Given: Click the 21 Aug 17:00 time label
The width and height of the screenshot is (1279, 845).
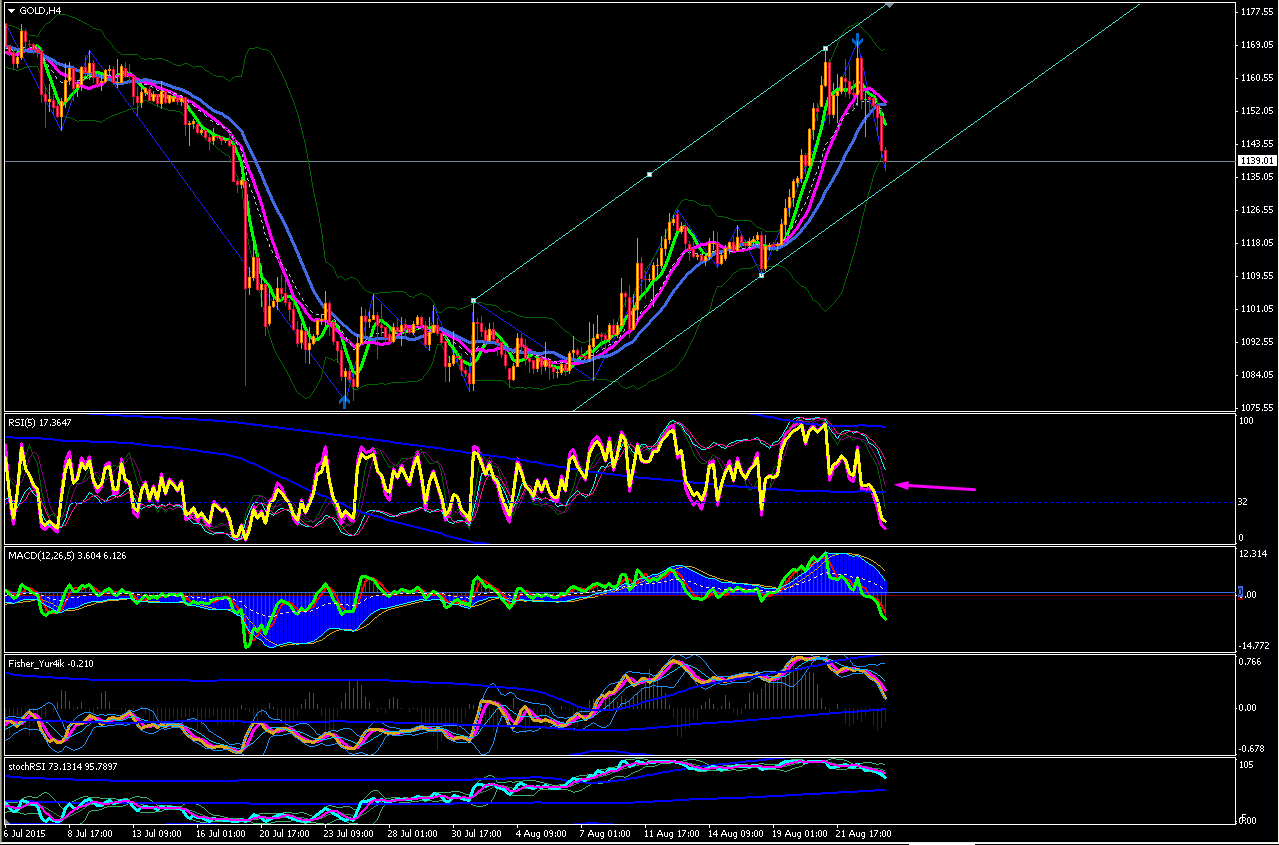Looking at the screenshot, I should (866, 833).
